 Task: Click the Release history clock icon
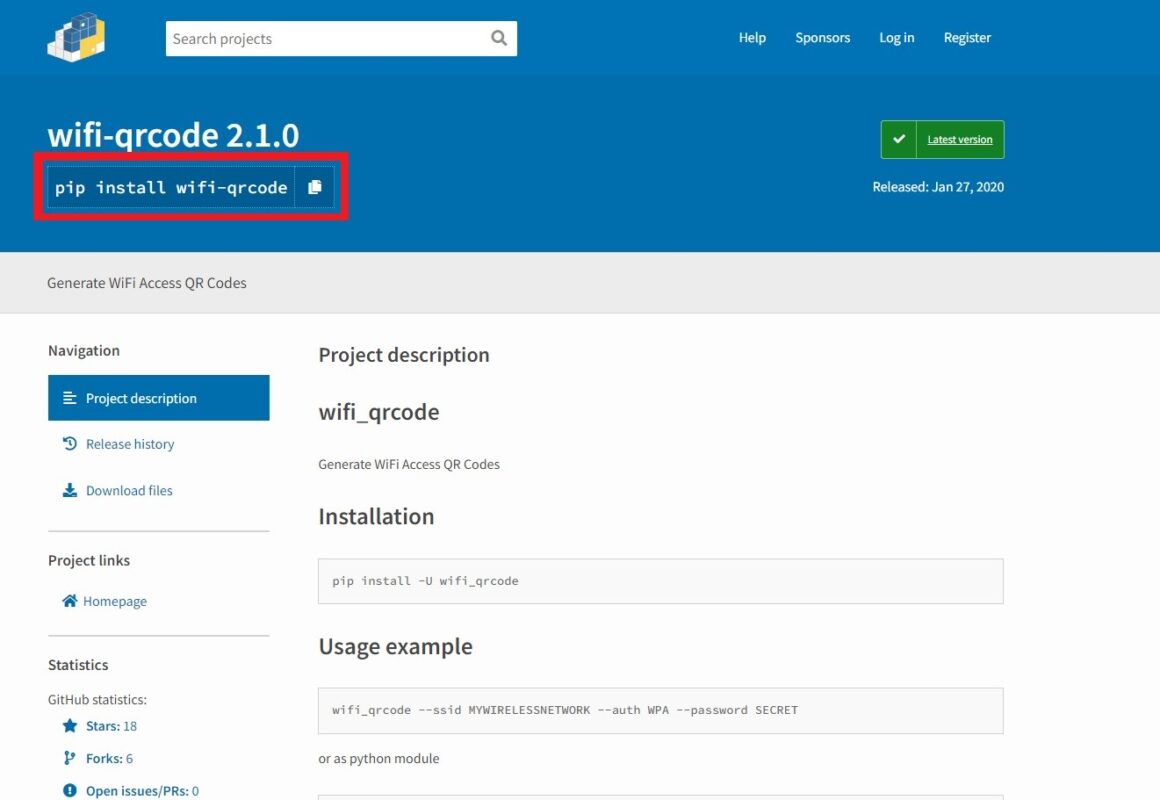pos(68,443)
